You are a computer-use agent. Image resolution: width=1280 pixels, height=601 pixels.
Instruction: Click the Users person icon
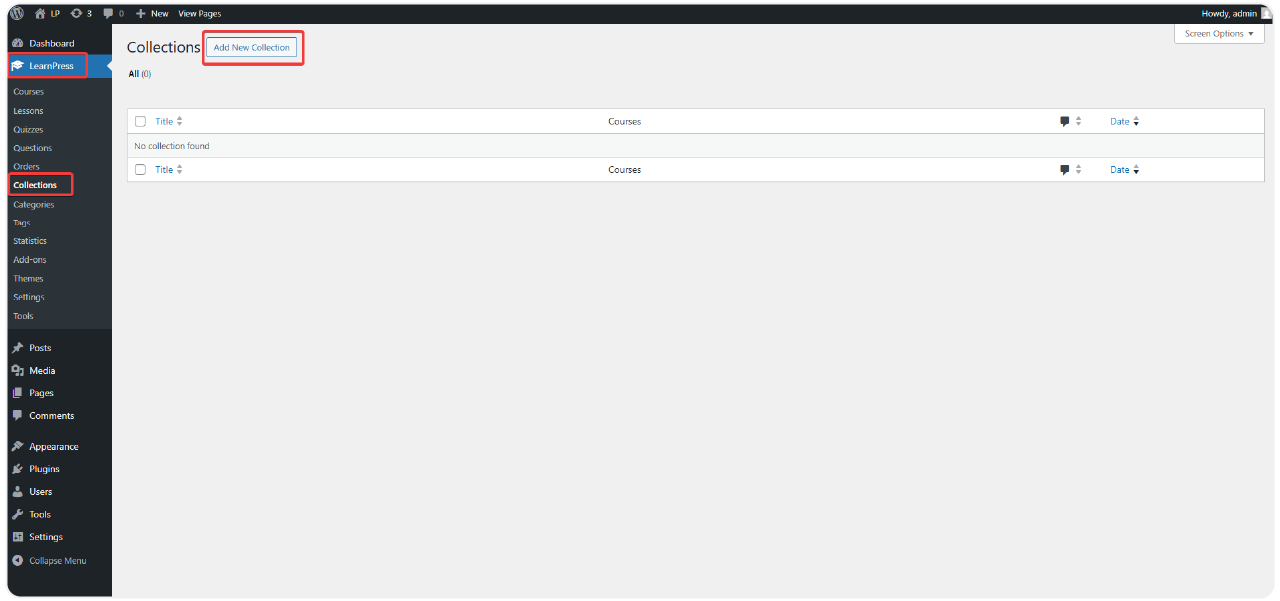(17, 491)
